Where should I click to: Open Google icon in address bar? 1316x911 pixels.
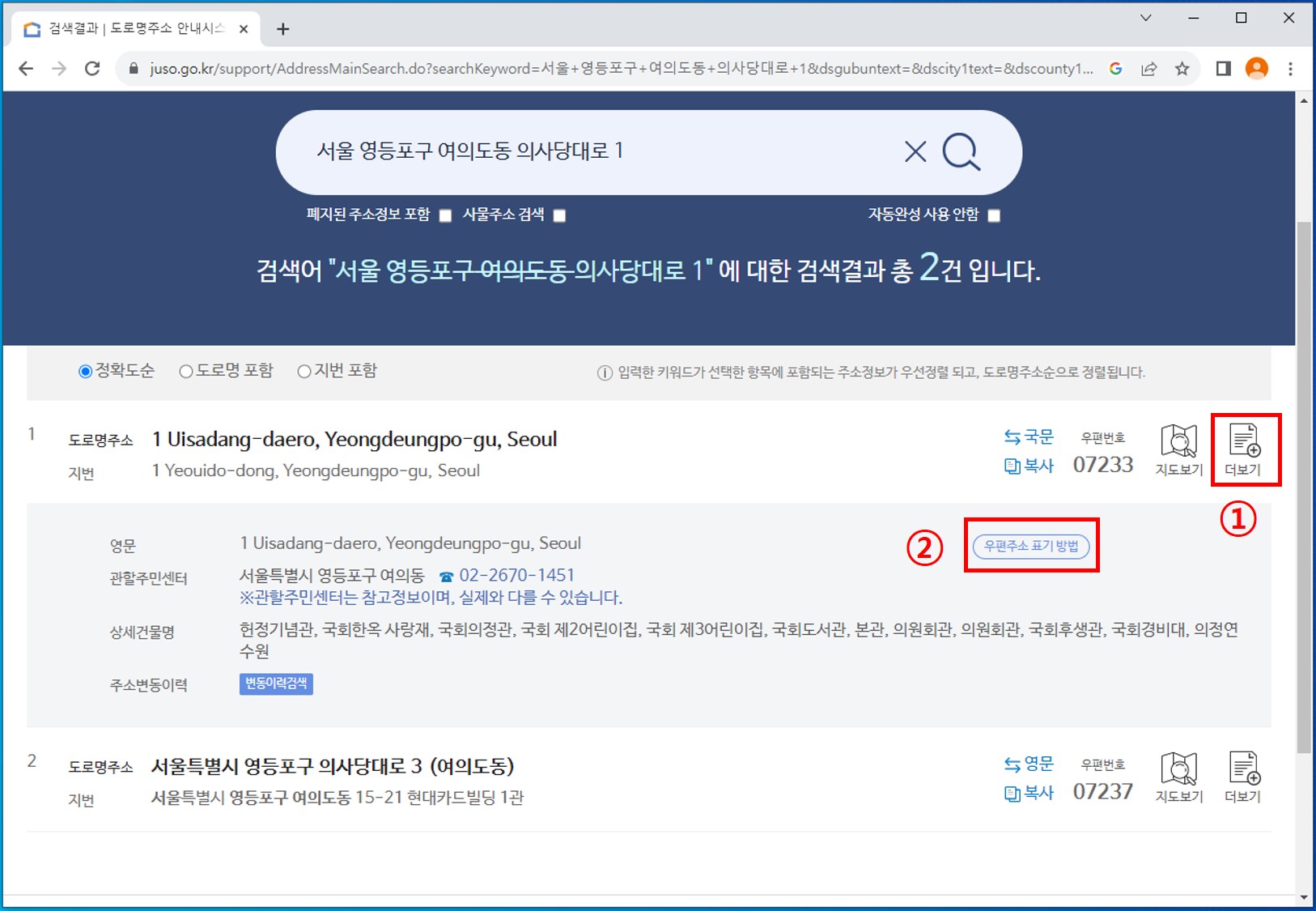coord(1115,69)
